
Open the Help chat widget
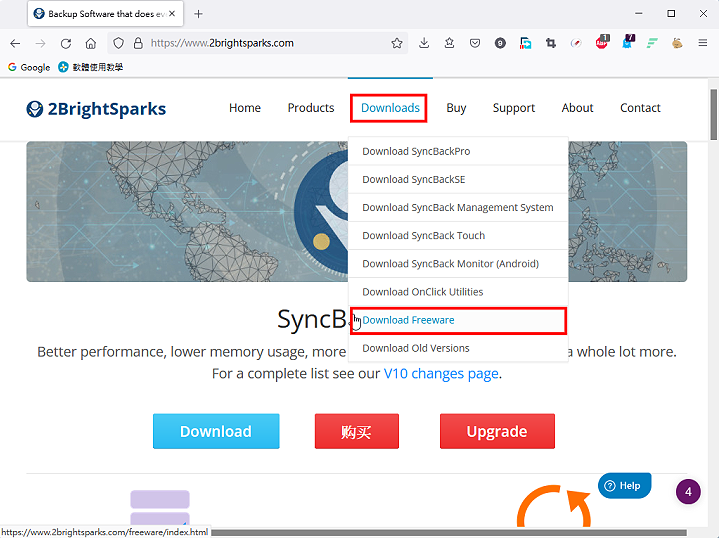[624, 486]
